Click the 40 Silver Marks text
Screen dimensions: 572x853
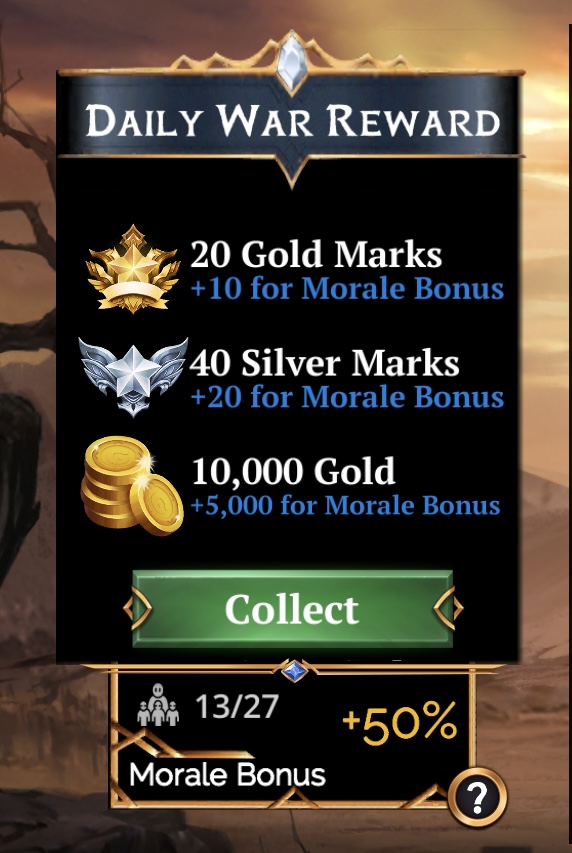pyautogui.click(x=324, y=362)
